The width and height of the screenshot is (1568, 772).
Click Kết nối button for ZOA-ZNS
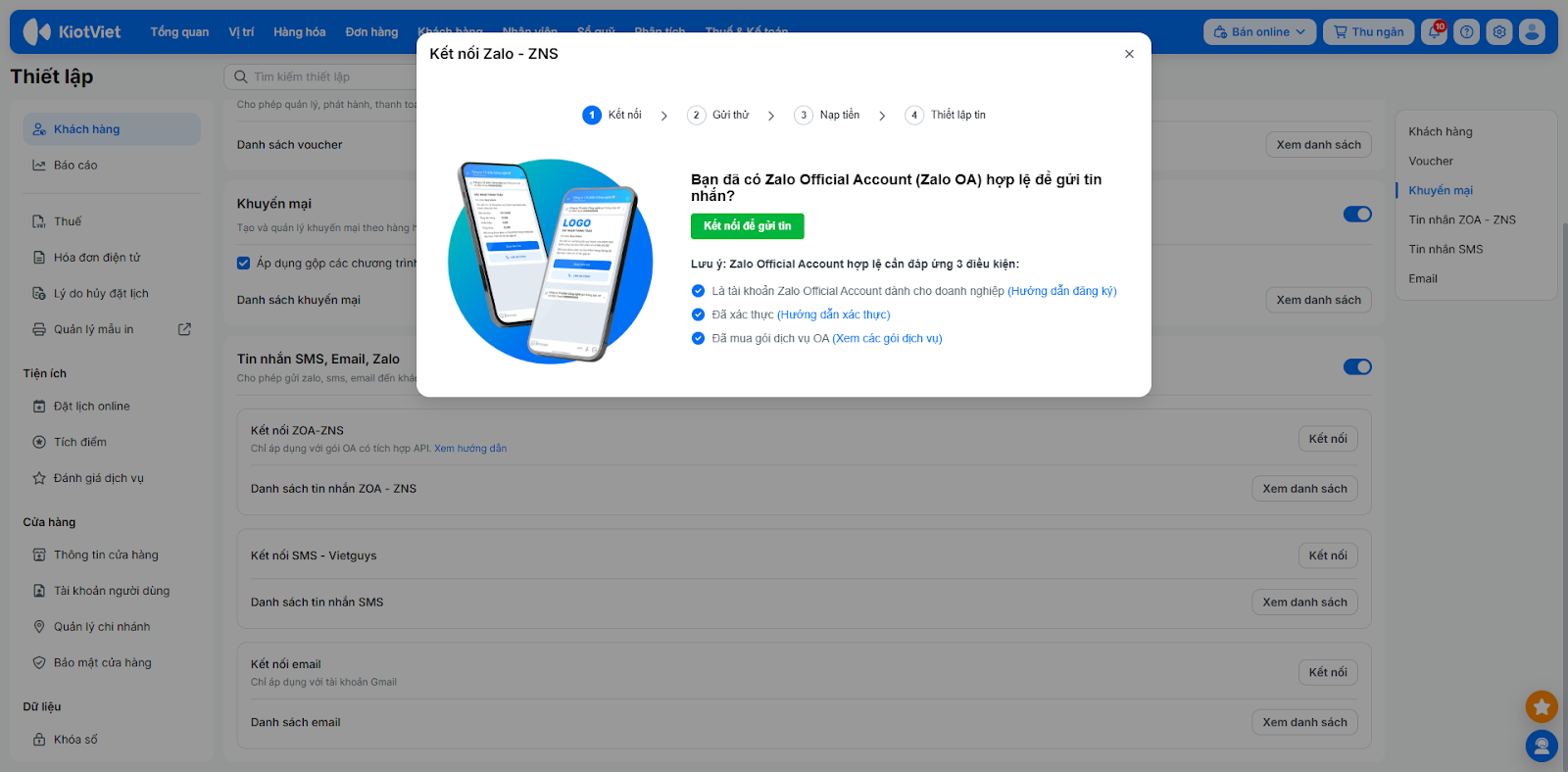pos(1328,439)
